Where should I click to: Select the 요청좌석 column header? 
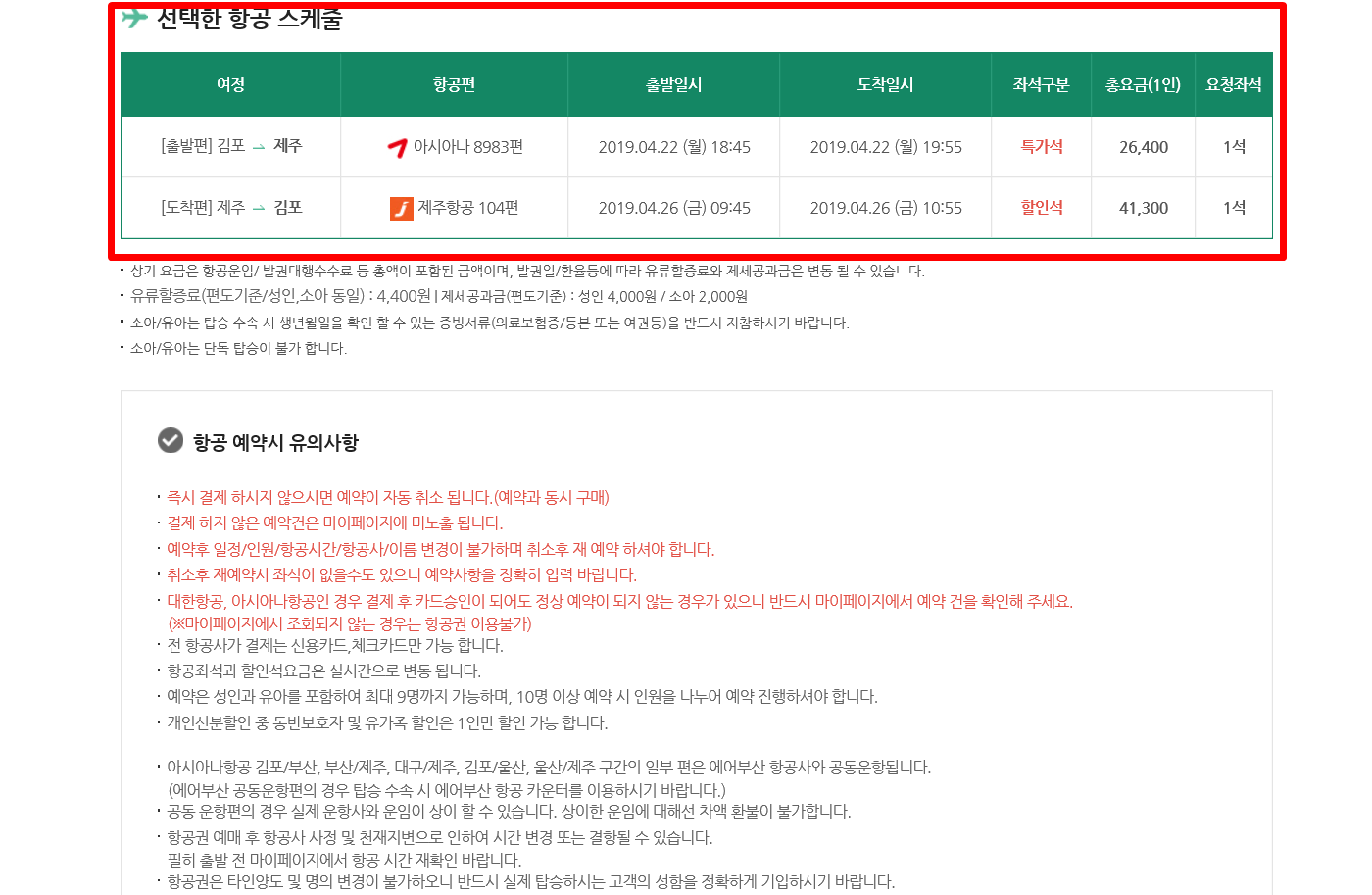[1234, 85]
